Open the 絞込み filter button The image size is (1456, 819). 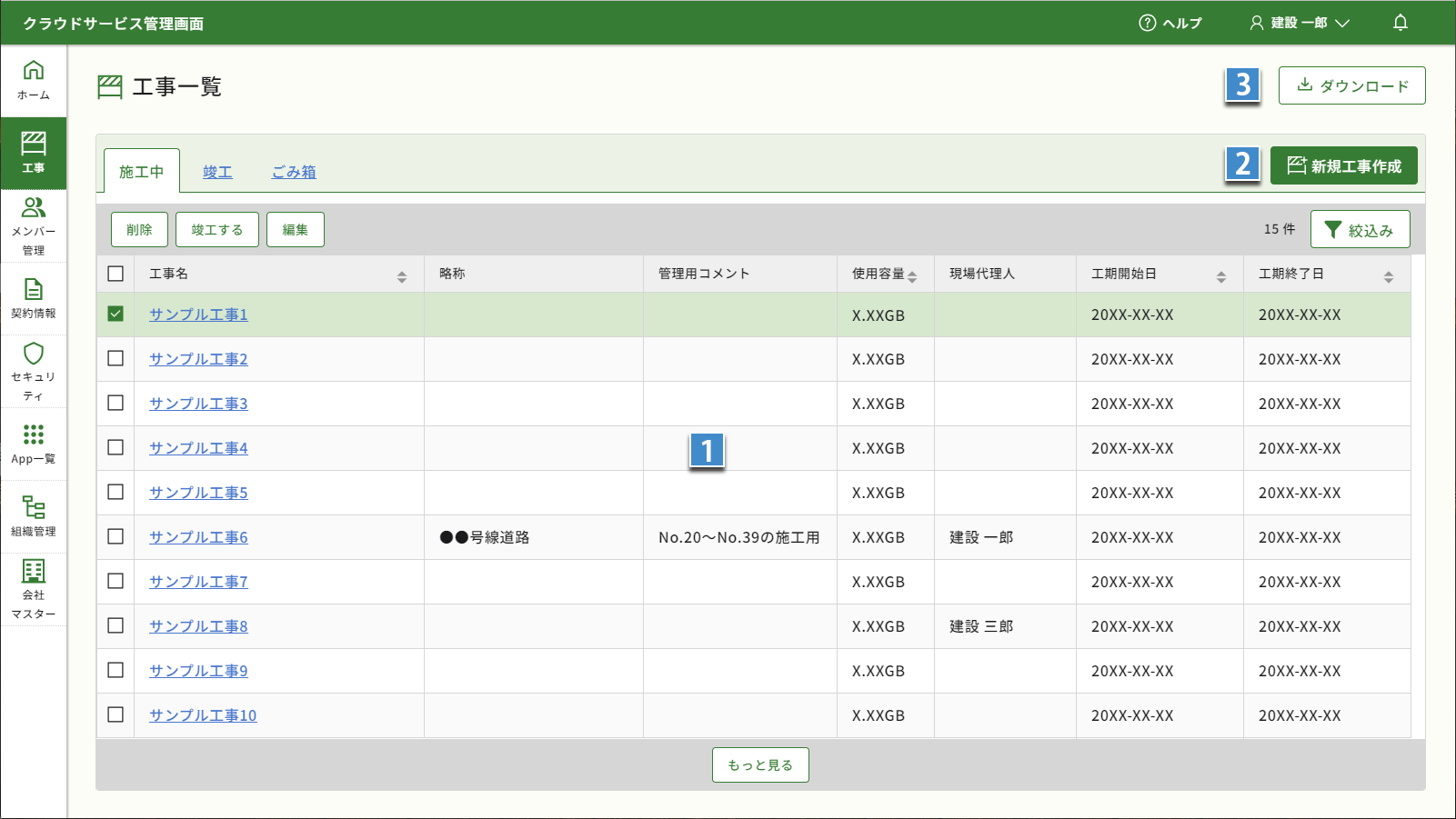1361,229
